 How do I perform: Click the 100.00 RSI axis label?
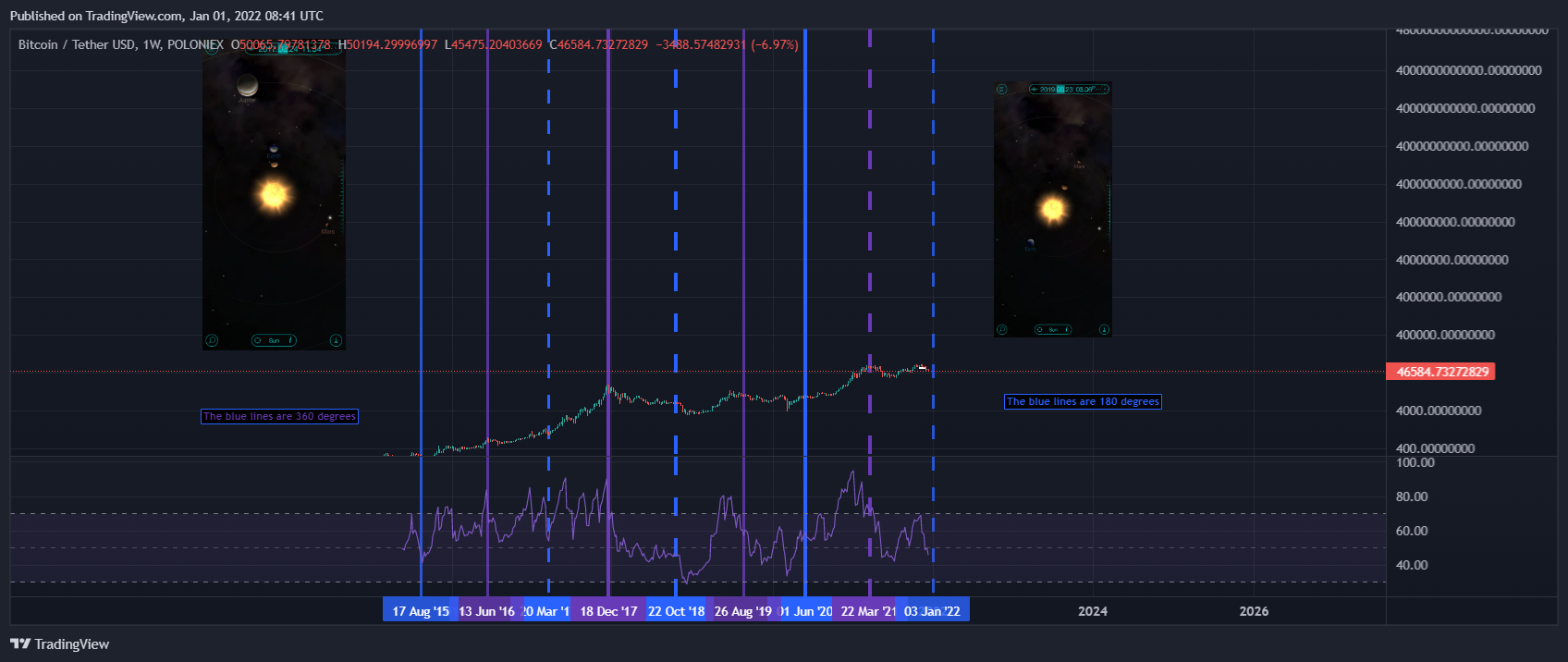coord(1415,462)
